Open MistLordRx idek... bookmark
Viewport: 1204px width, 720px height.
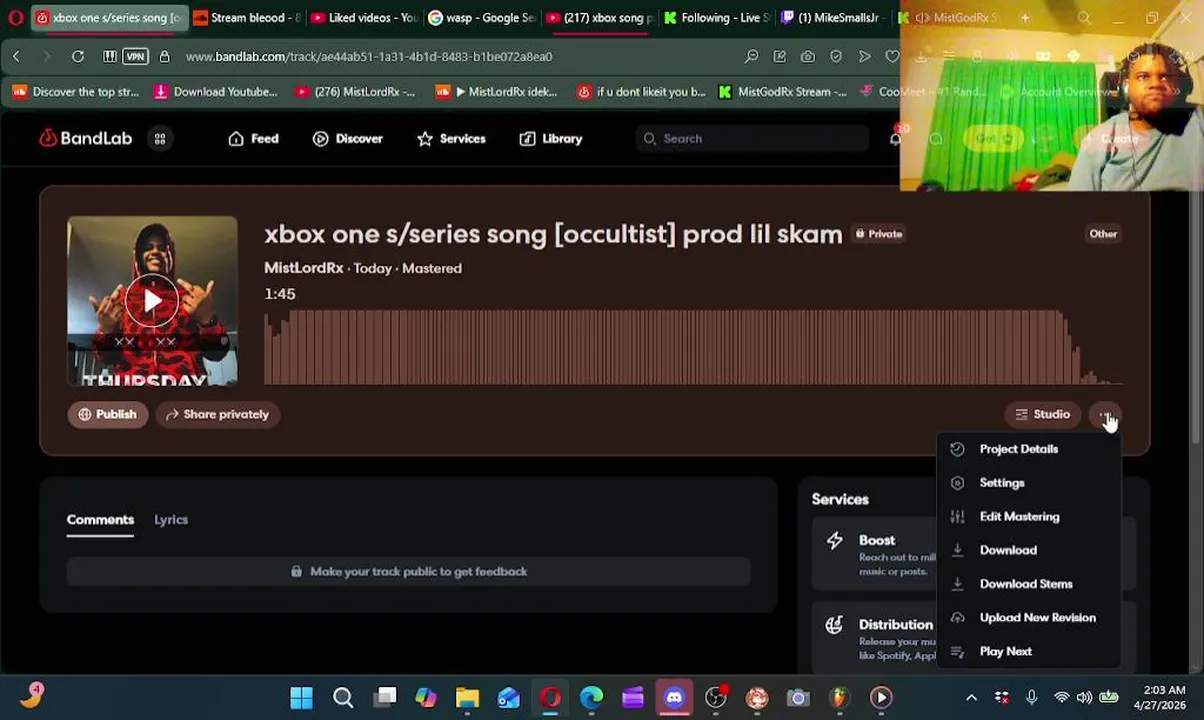click(x=497, y=92)
